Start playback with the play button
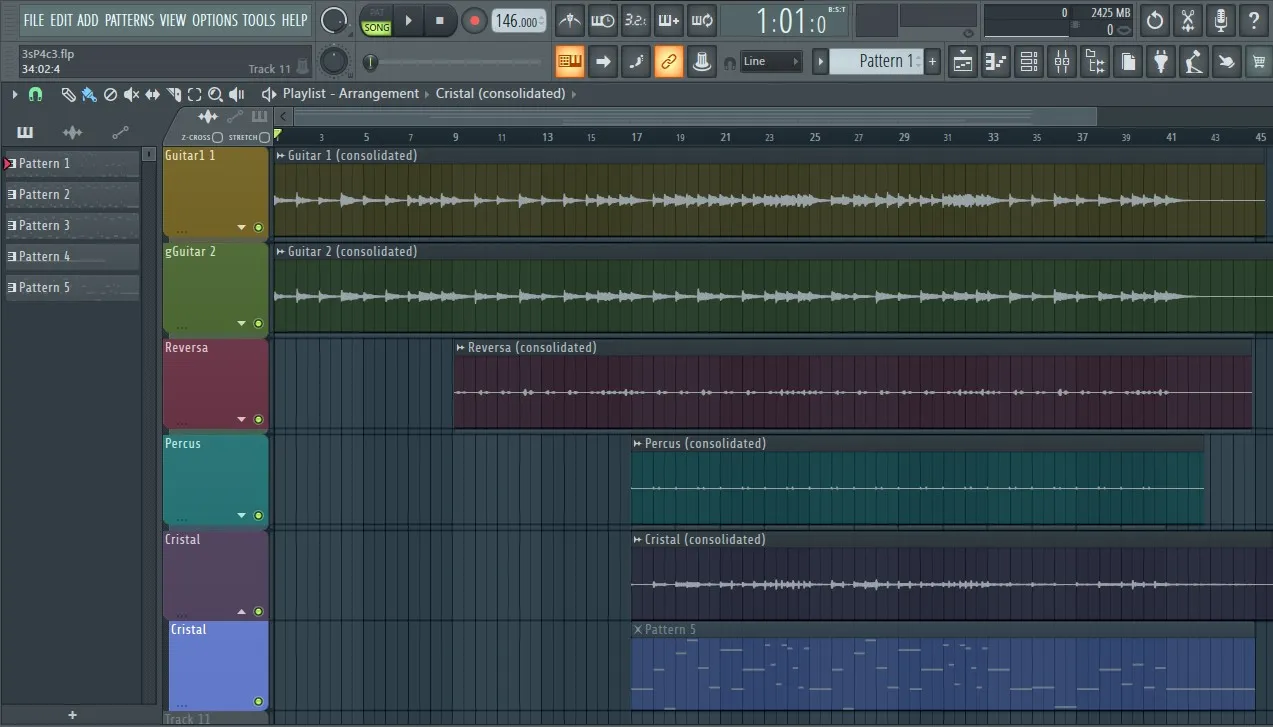Image resolution: width=1273 pixels, height=727 pixels. point(408,20)
